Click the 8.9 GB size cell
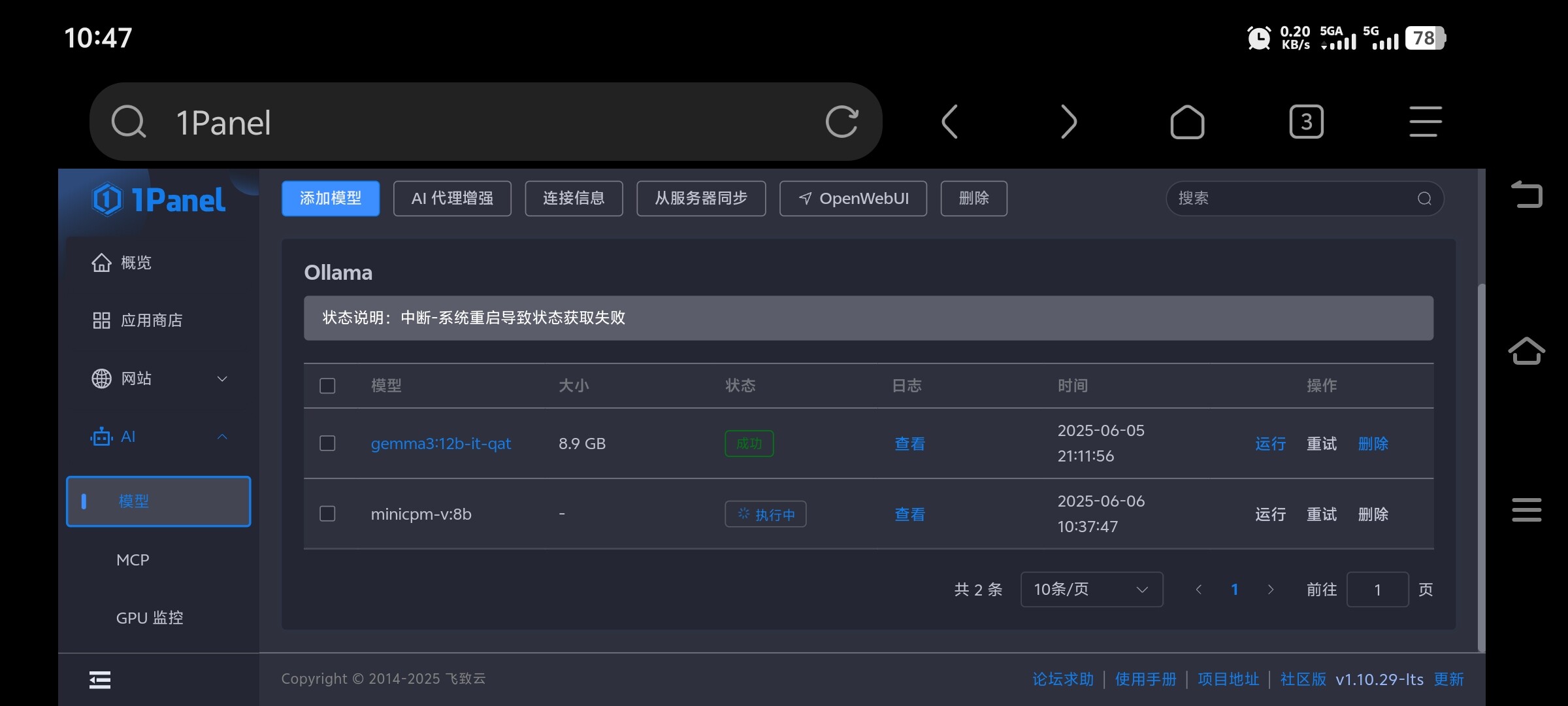The width and height of the screenshot is (1568, 706). click(x=582, y=444)
